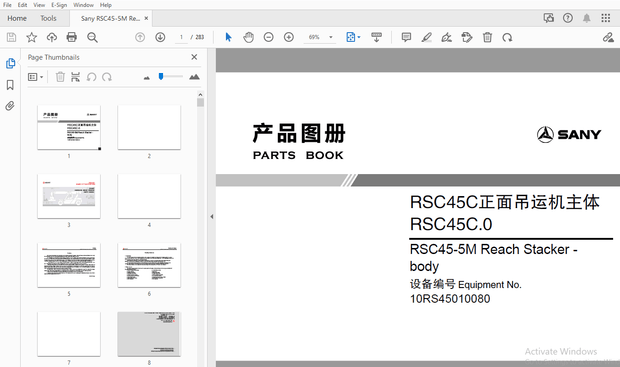The height and width of the screenshot is (367, 620).
Task: Open the Bookmarks sidebar panel
Action: 10,85
